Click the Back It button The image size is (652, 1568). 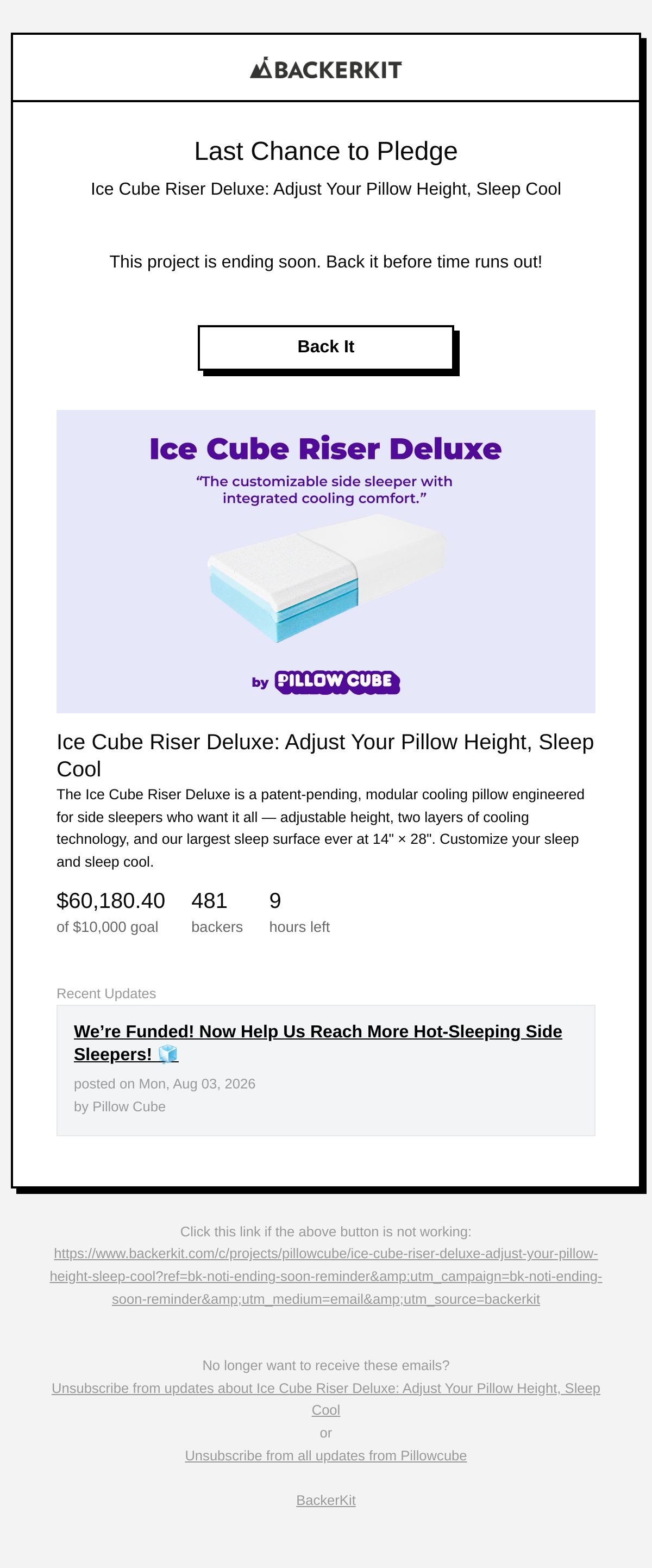326,347
